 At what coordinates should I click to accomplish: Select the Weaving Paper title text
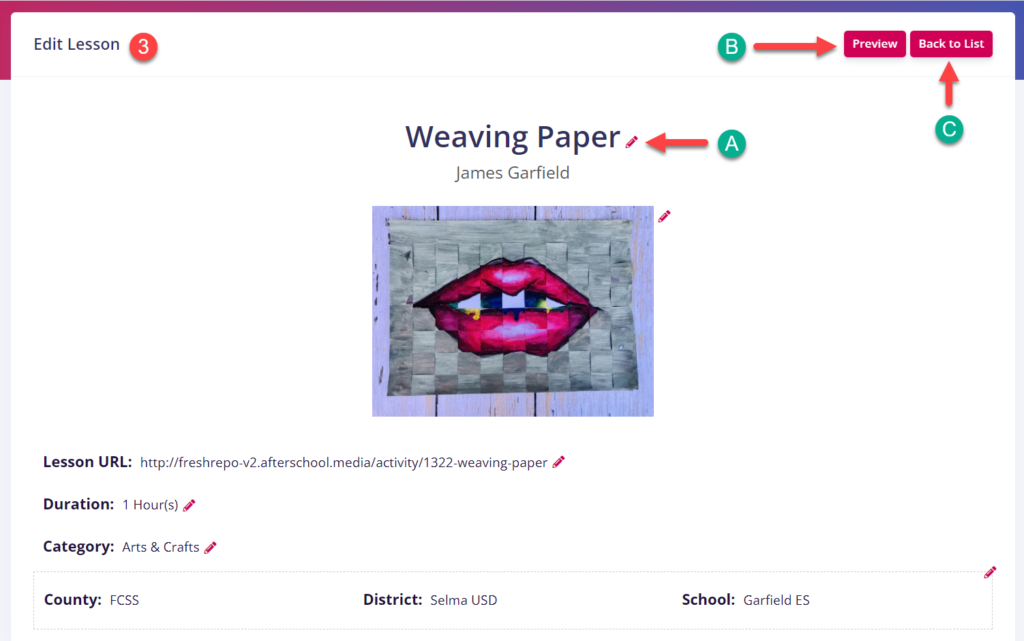(513, 137)
